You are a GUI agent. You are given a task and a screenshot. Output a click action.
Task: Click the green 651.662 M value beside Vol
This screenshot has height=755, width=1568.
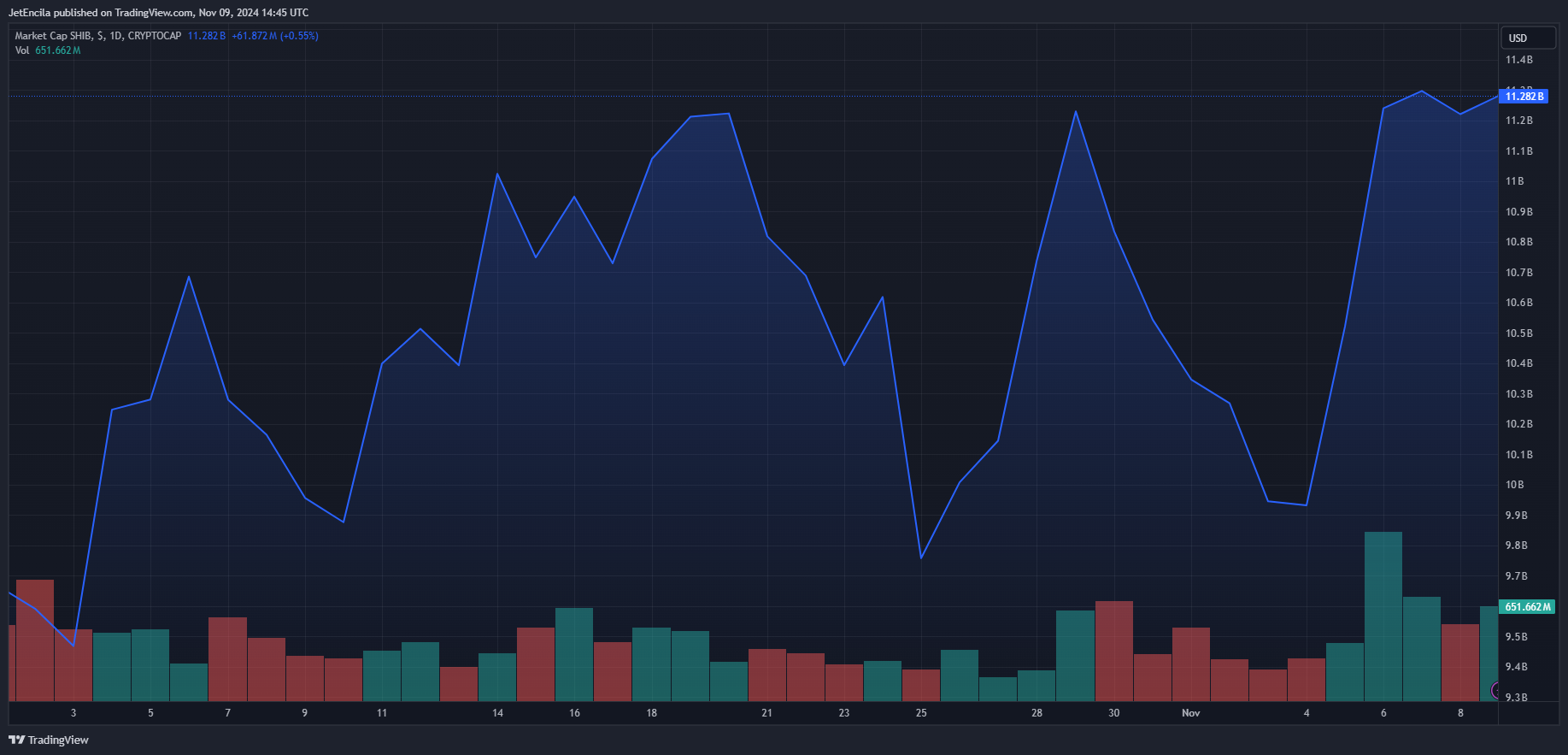click(57, 50)
